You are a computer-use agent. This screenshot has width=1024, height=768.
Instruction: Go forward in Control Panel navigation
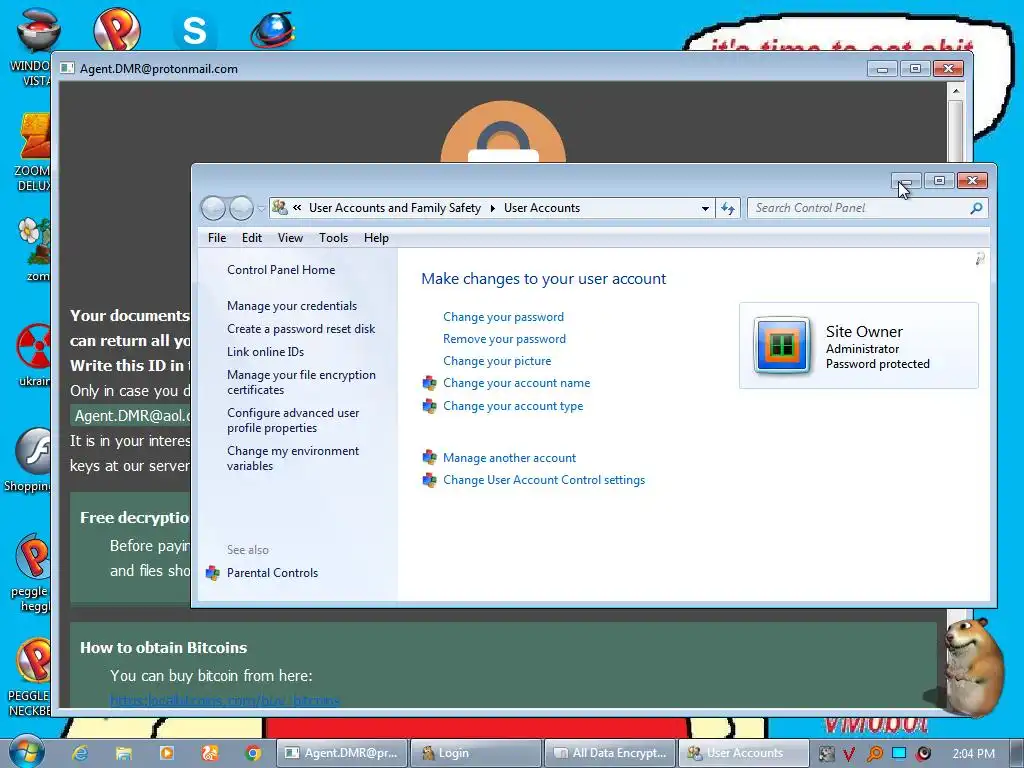[x=241, y=208]
